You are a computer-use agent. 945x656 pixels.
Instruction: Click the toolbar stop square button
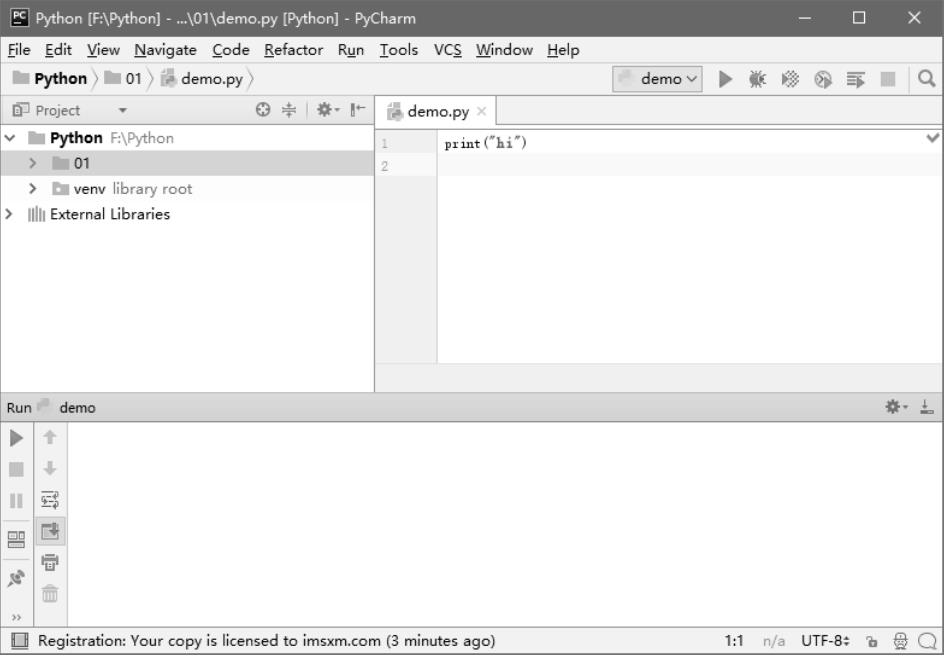click(888, 79)
